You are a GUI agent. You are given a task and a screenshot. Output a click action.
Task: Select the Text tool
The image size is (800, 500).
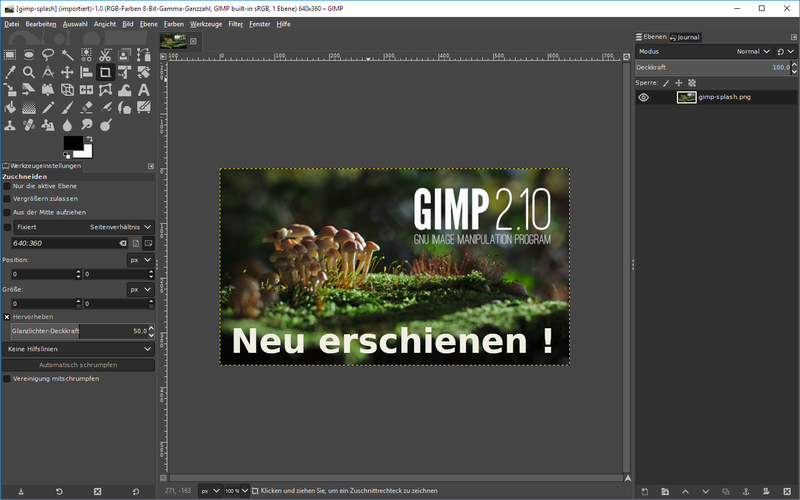[143, 90]
